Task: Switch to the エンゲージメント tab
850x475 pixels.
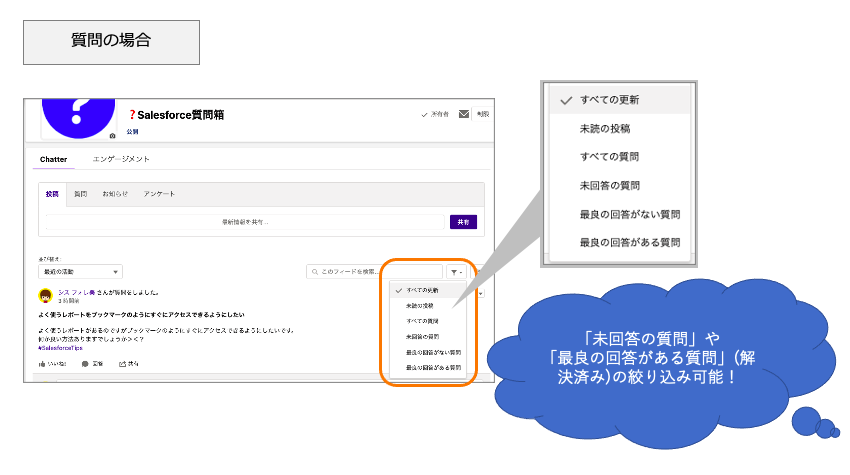Action: point(121,159)
